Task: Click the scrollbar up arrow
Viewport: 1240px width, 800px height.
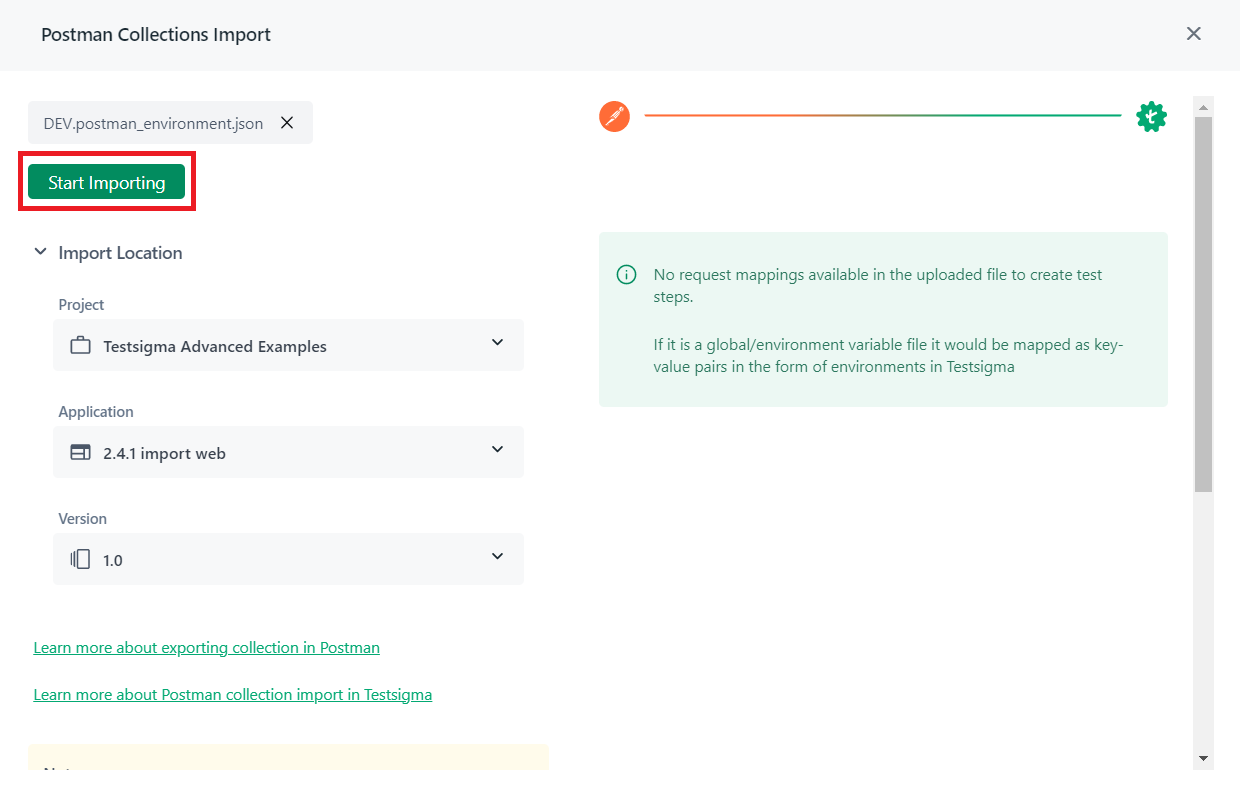Action: point(1204,107)
